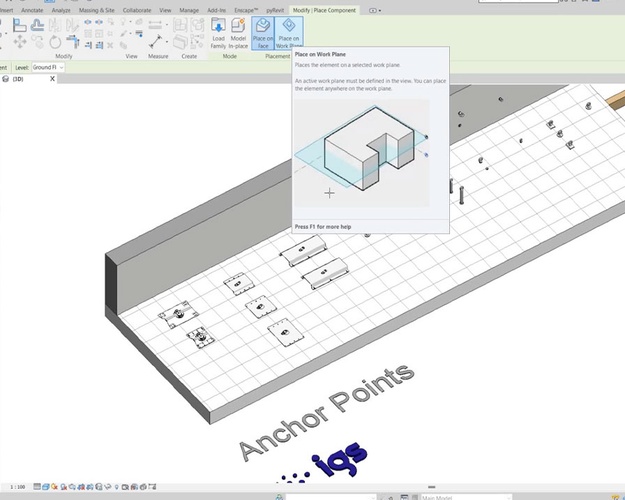The image size is (625, 500).
Task: Open the Enscape ribbon tab
Action: 246,10
